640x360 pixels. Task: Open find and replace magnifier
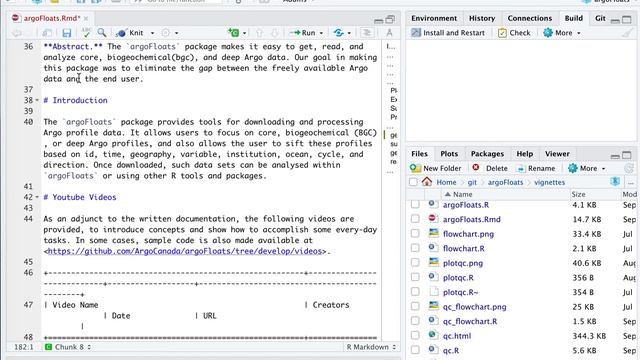tap(102, 33)
